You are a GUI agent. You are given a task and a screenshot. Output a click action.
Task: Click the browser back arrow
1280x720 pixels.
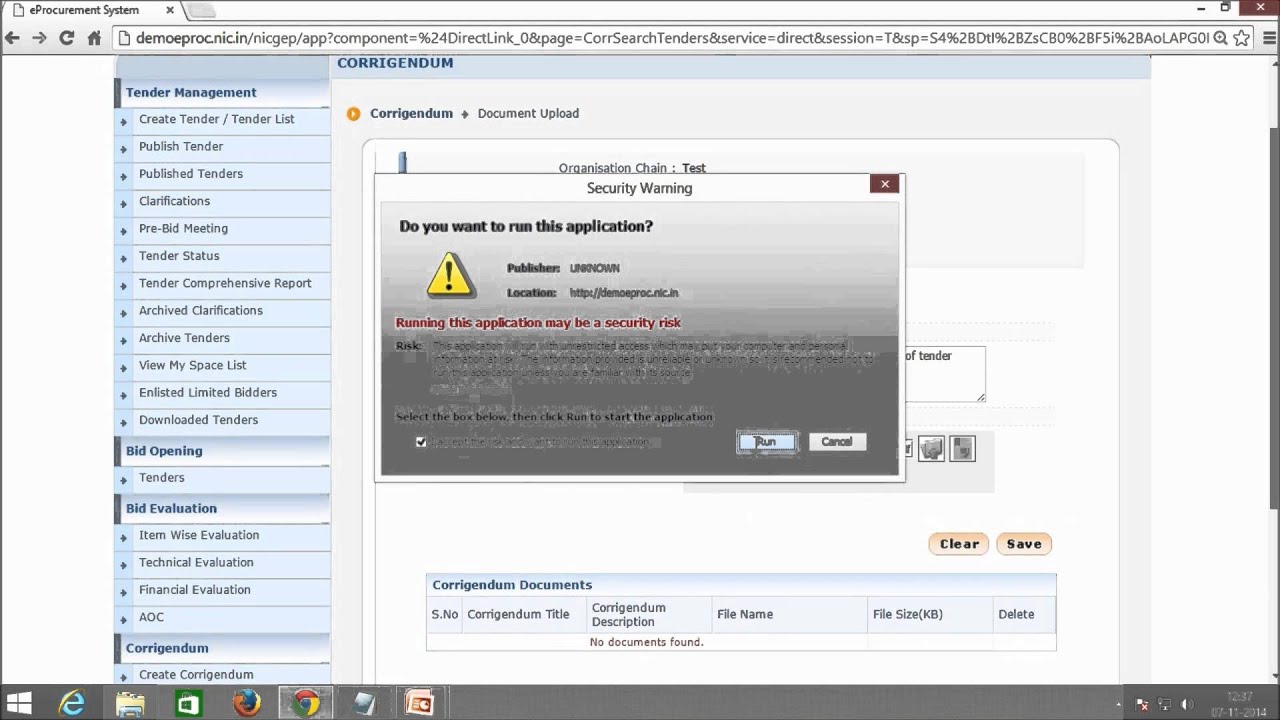[12, 38]
